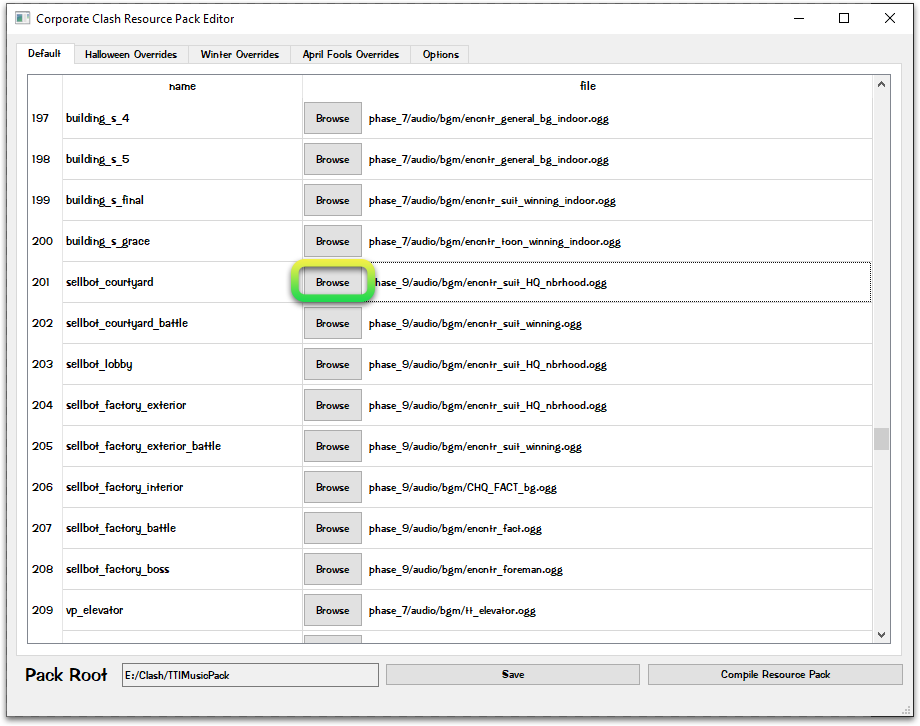Click scrollbar up arrow
Viewport: 920px width, 726px height.
[881, 85]
